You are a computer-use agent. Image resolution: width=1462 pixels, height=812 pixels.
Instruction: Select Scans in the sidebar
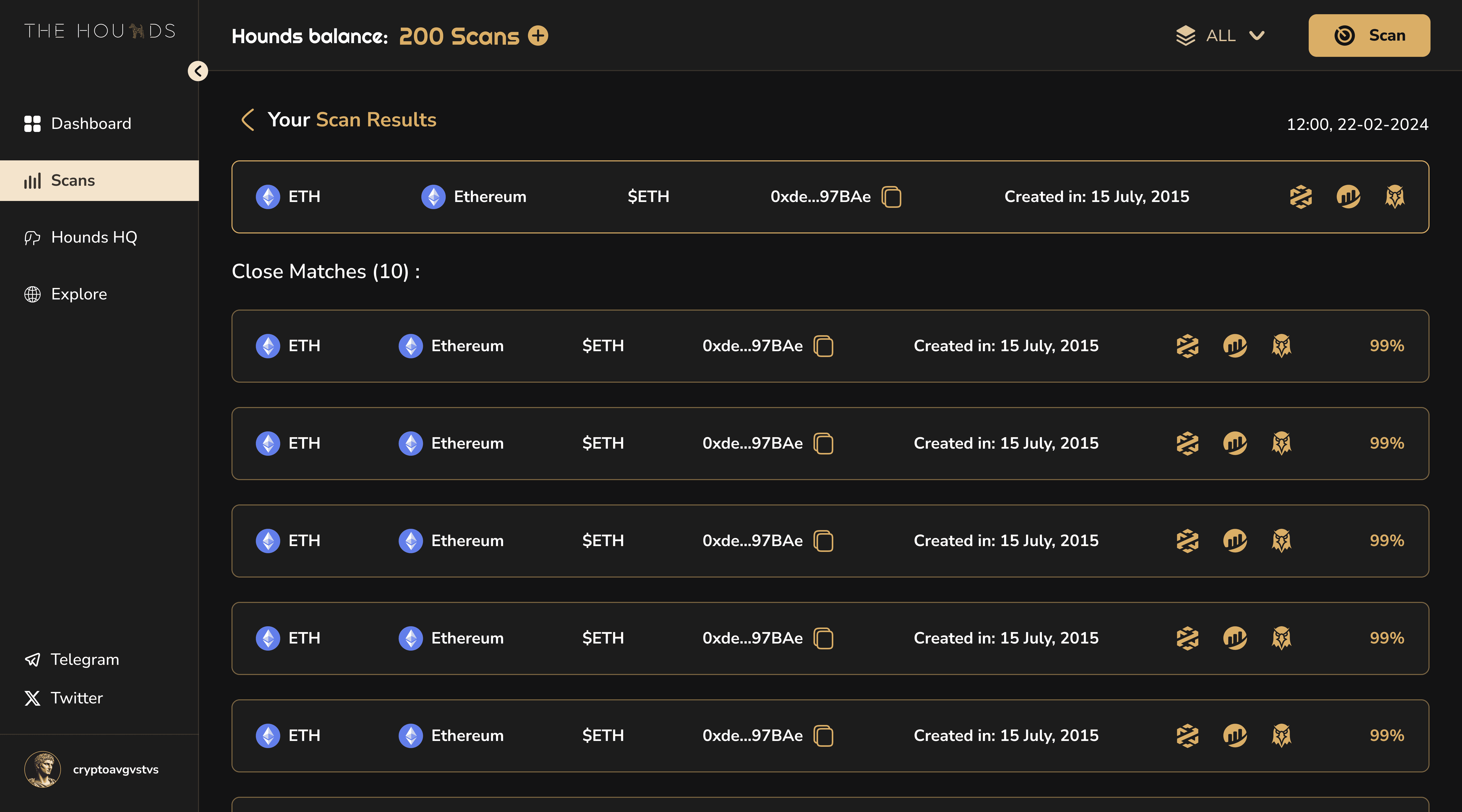(x=99, y=180)
